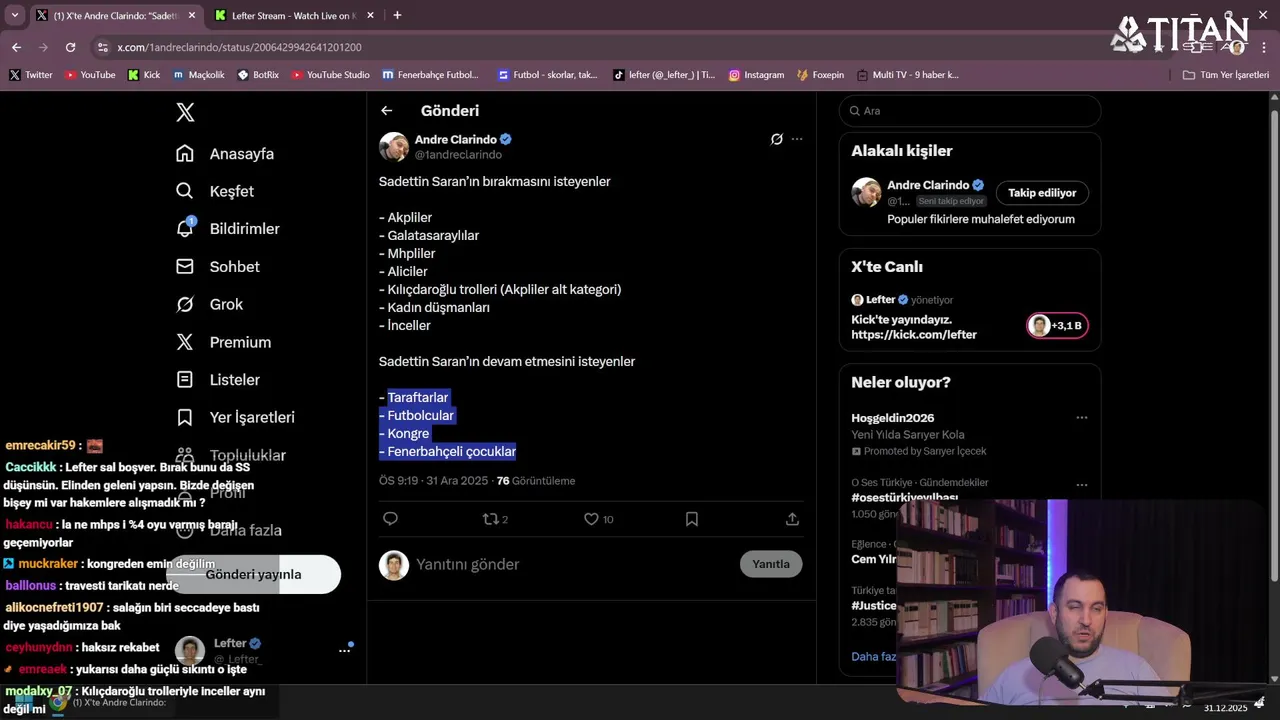
Task: Open the Foxepin bookmark
Action: click(x=820, y=75)
